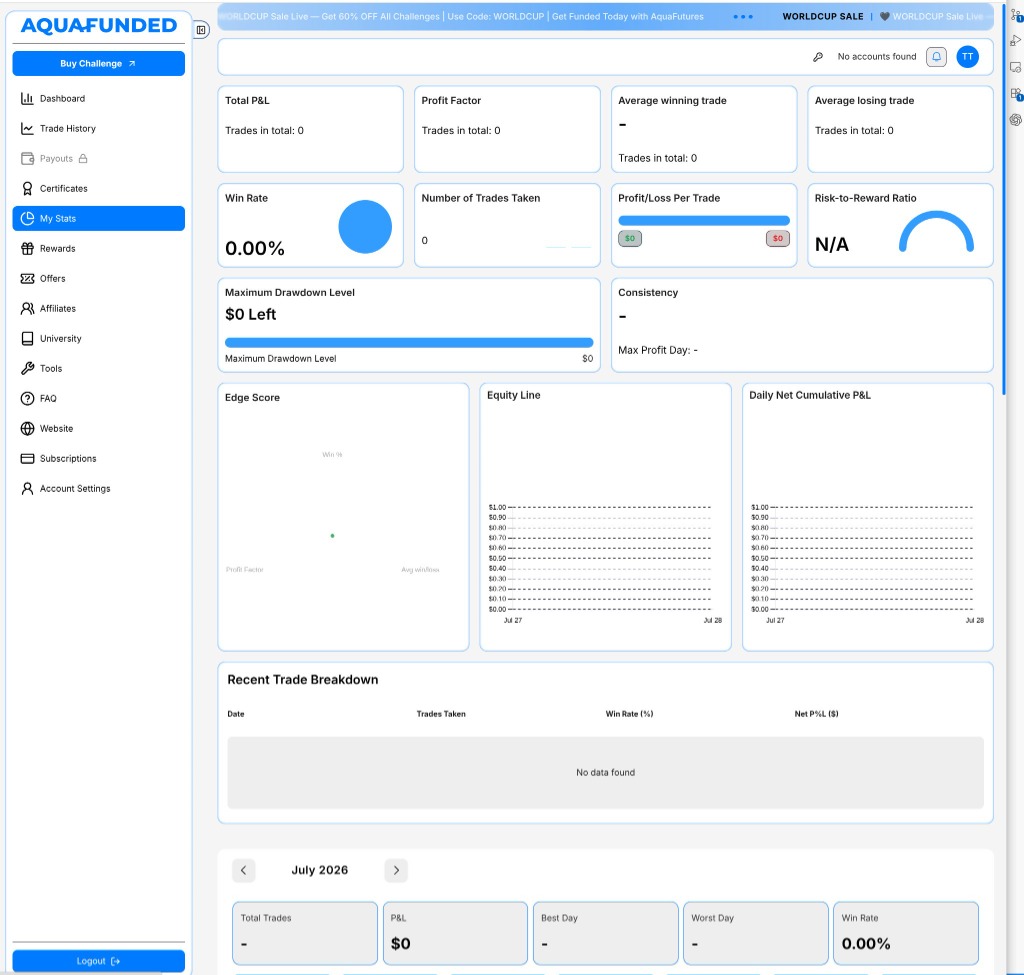
Task: Click the Rewards gift icon
Action: (27, 249)
